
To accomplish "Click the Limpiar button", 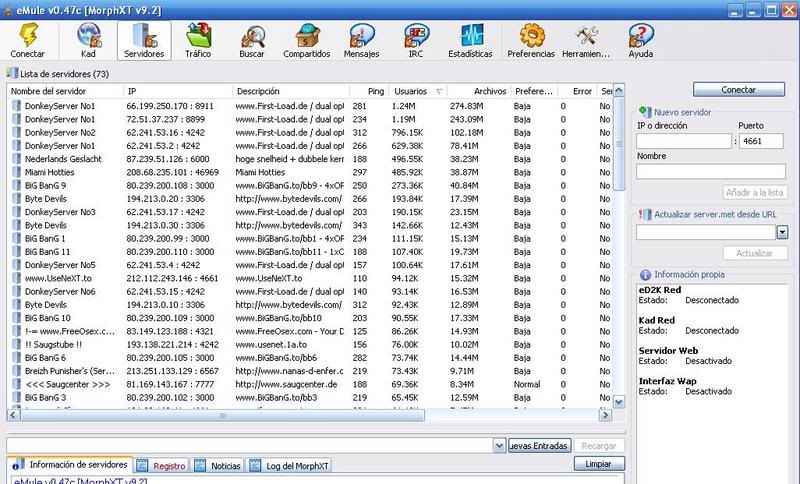I will [599, 464].
